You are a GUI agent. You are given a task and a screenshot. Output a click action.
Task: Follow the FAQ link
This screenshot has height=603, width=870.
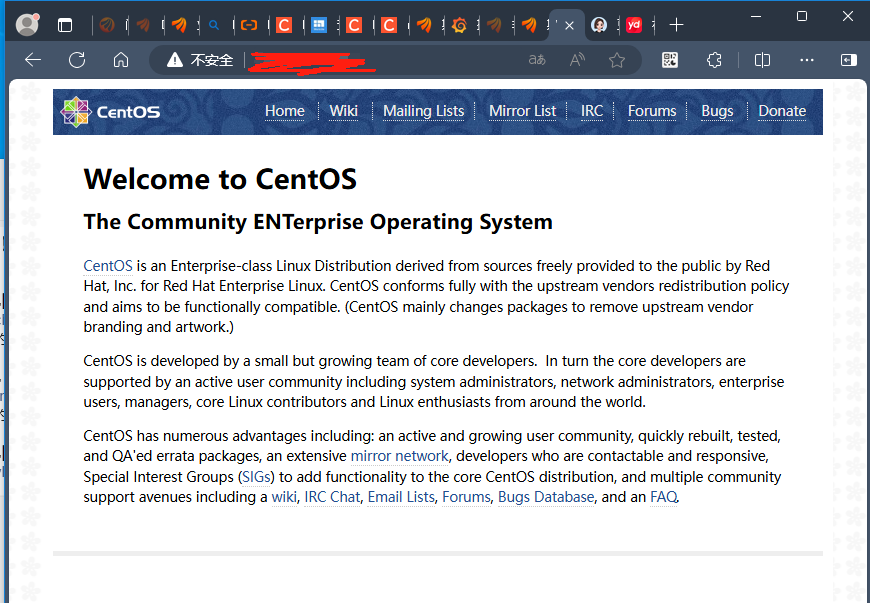pyautogui.click(x=664, y=497)
